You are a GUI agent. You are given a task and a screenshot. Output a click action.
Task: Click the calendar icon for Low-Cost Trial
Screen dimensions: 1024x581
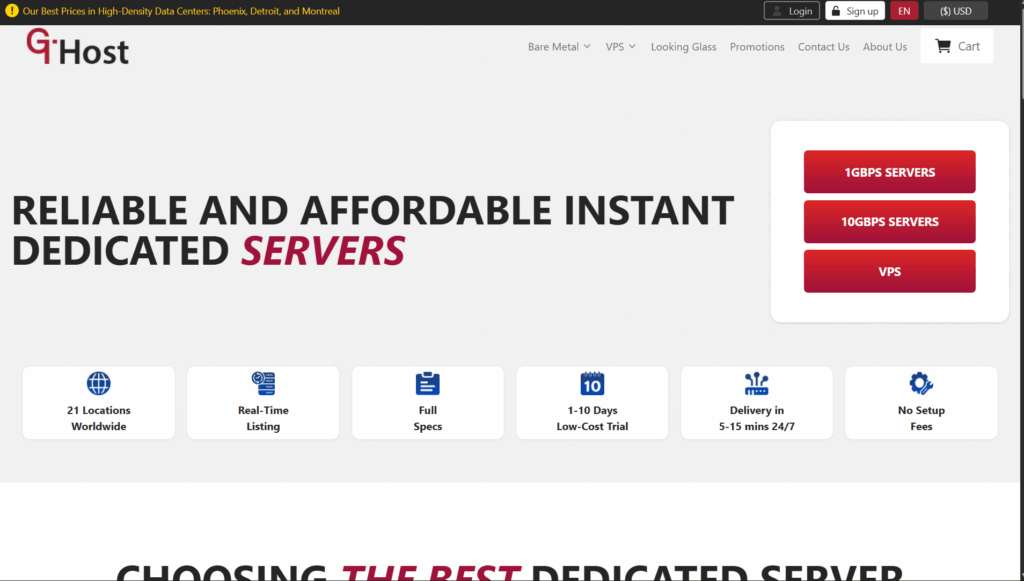[592, 383]
